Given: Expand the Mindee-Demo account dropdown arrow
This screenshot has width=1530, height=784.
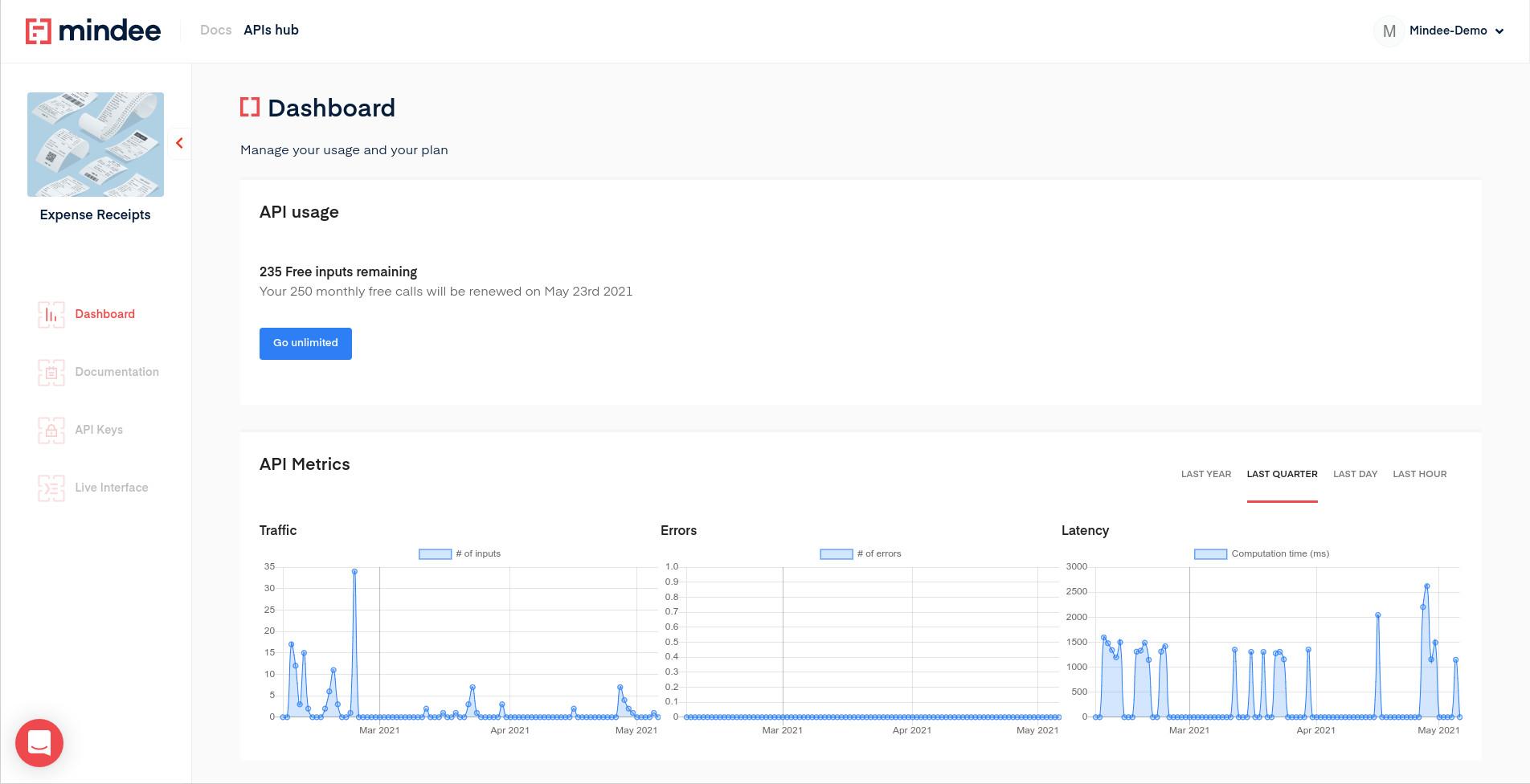Looking at the screenshot, I should [1499, 31].
